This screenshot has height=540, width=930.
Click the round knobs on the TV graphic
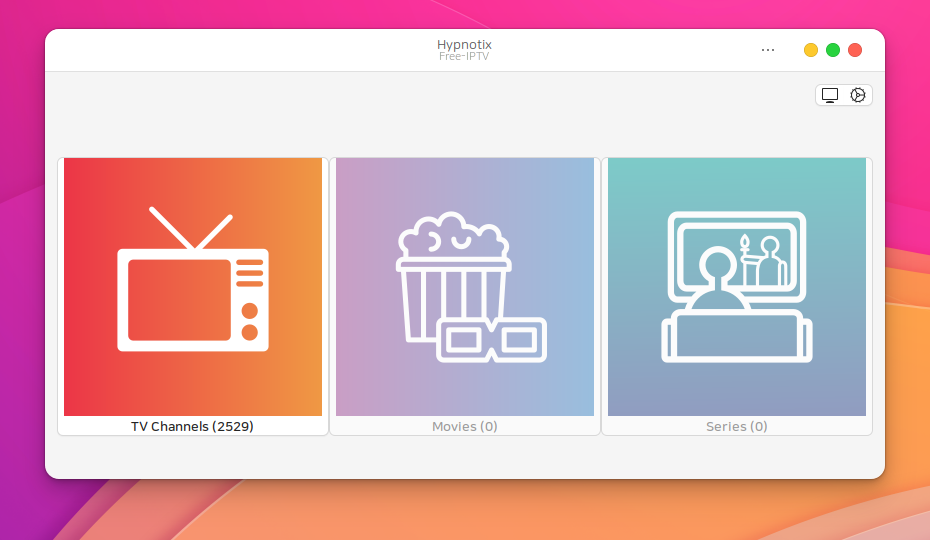[250, 320]
